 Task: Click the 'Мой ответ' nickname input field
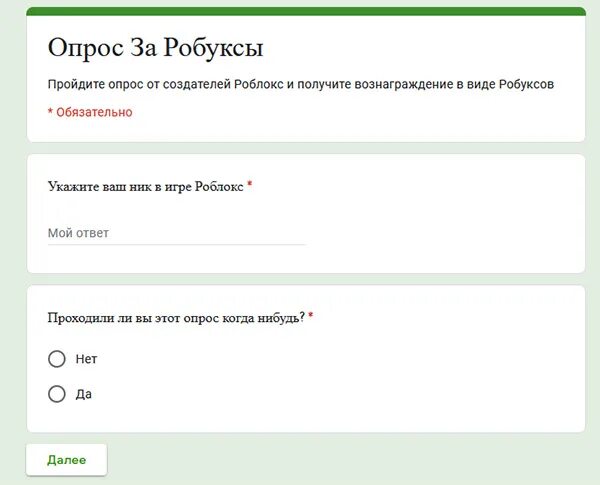coord(176,233)
